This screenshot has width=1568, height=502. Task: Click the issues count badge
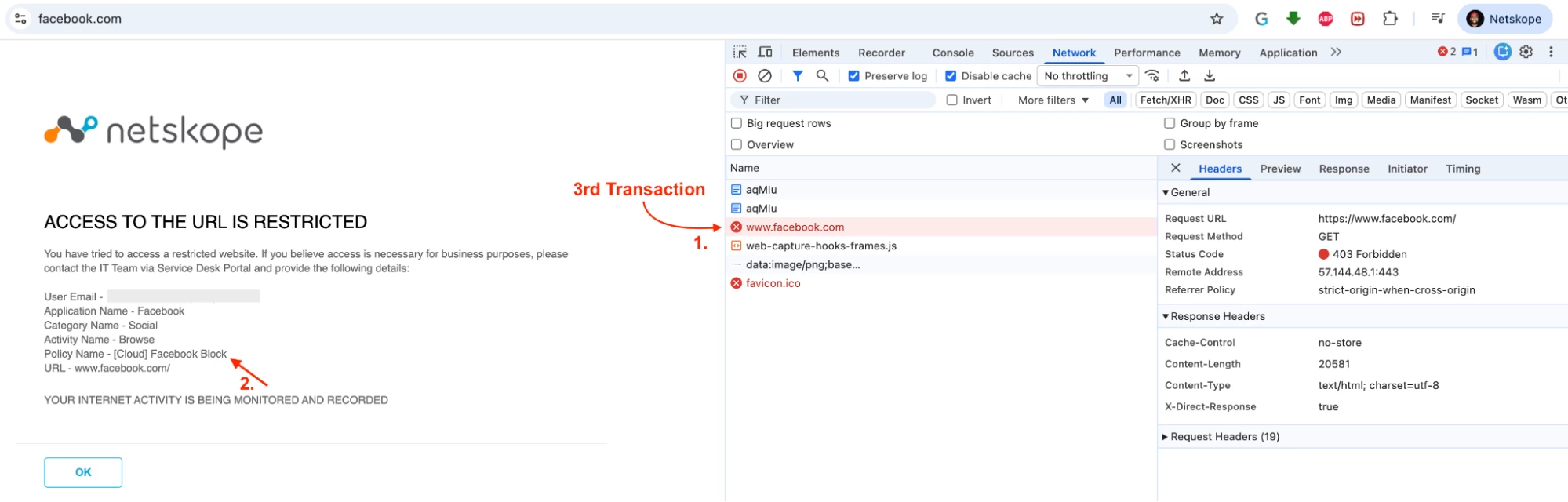pos(1470,52)
